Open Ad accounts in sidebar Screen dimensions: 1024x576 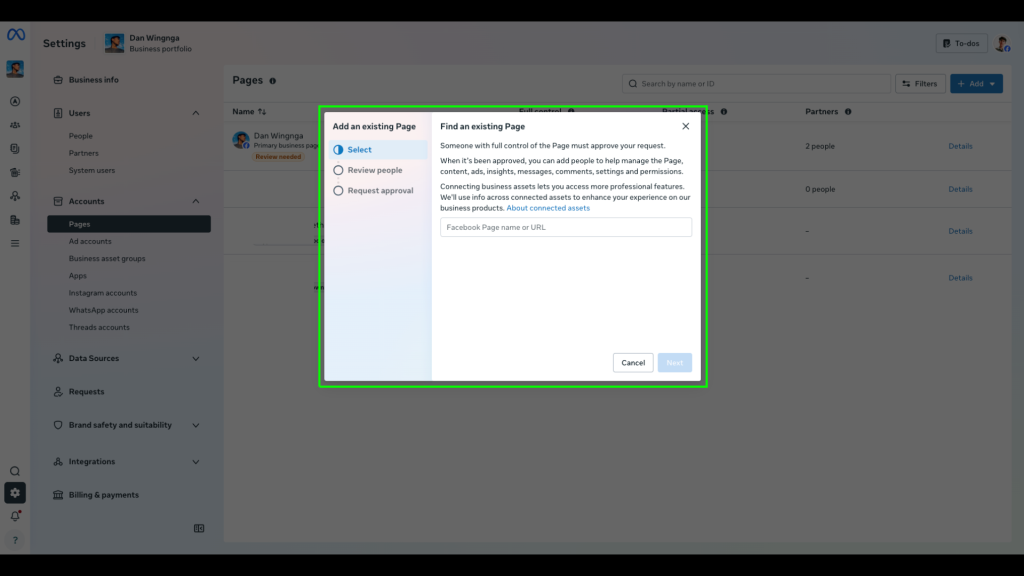tap(90, 242)
